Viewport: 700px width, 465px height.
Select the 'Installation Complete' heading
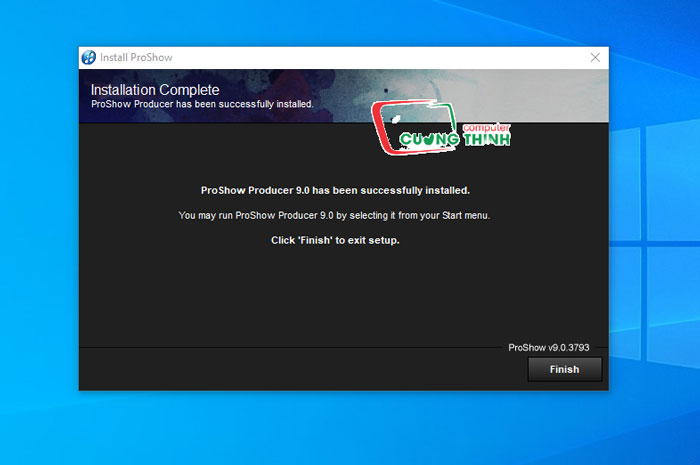click(x=155, y=90)
